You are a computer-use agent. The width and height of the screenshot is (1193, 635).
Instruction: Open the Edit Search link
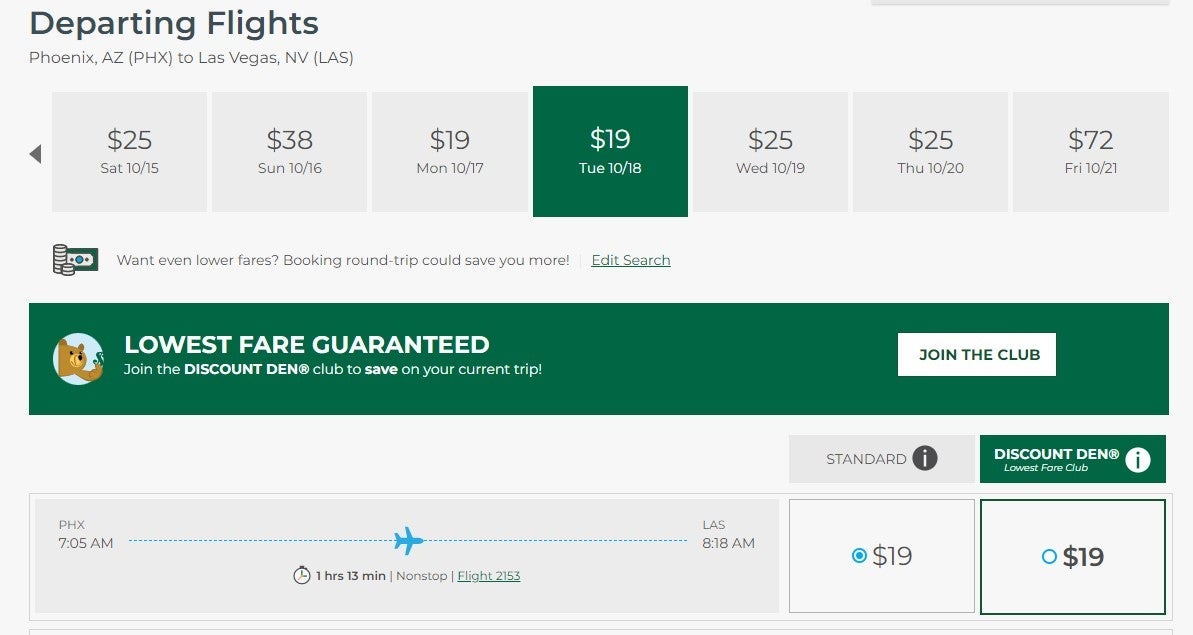(x=631, y=260)
